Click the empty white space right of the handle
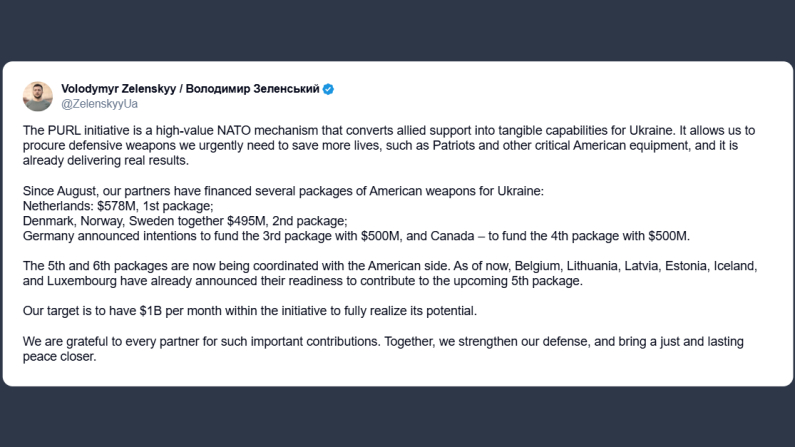Image resolution: width=795 pixels, height=447 pixels. 500,103
